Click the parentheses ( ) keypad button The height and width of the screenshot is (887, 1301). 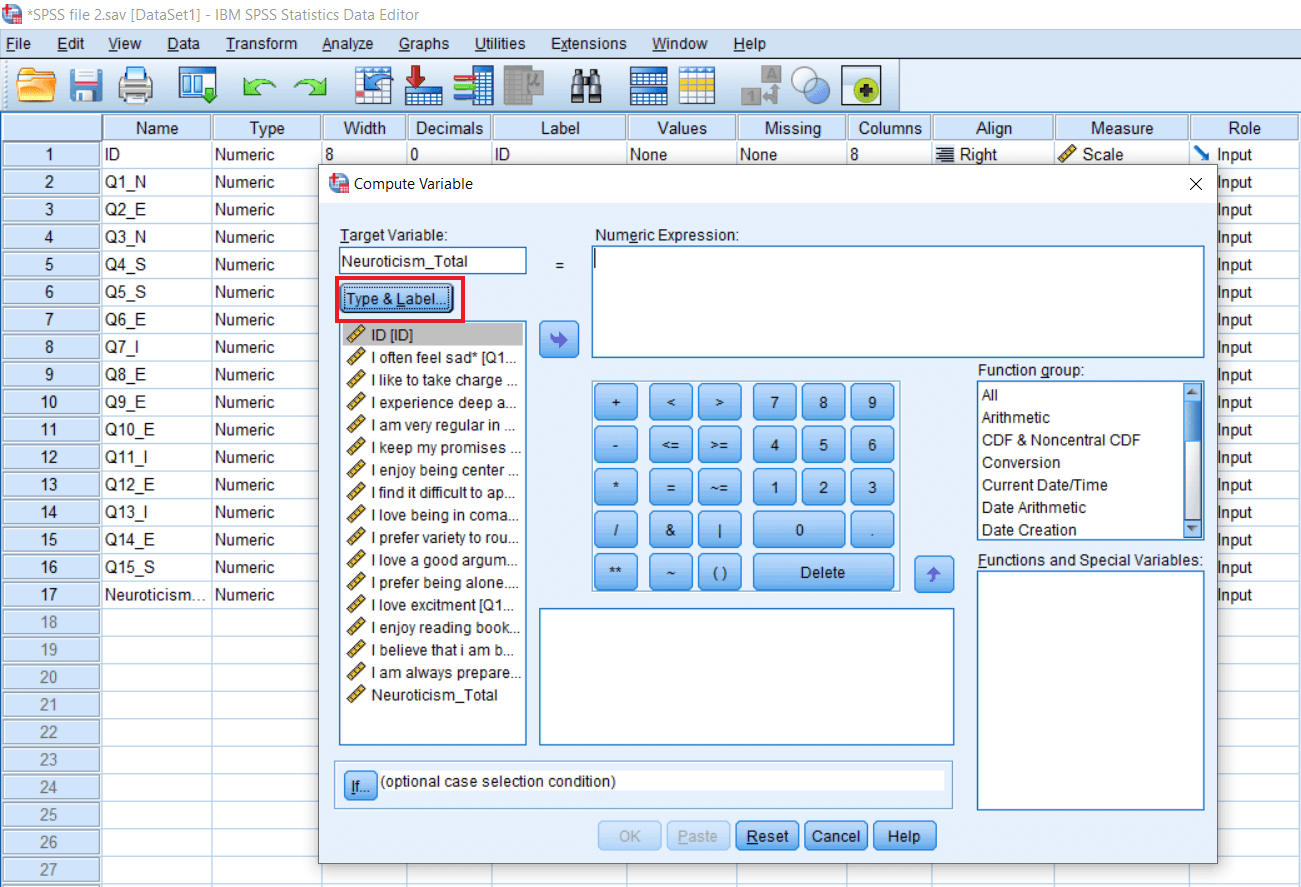coord(719,573)
